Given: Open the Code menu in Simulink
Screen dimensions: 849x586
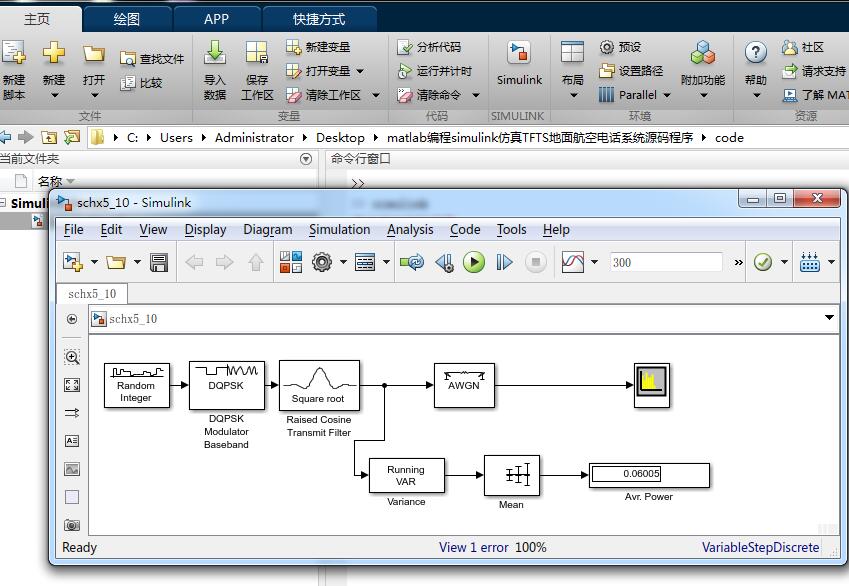Looking at the screenshot, I should tap(465, 230).
